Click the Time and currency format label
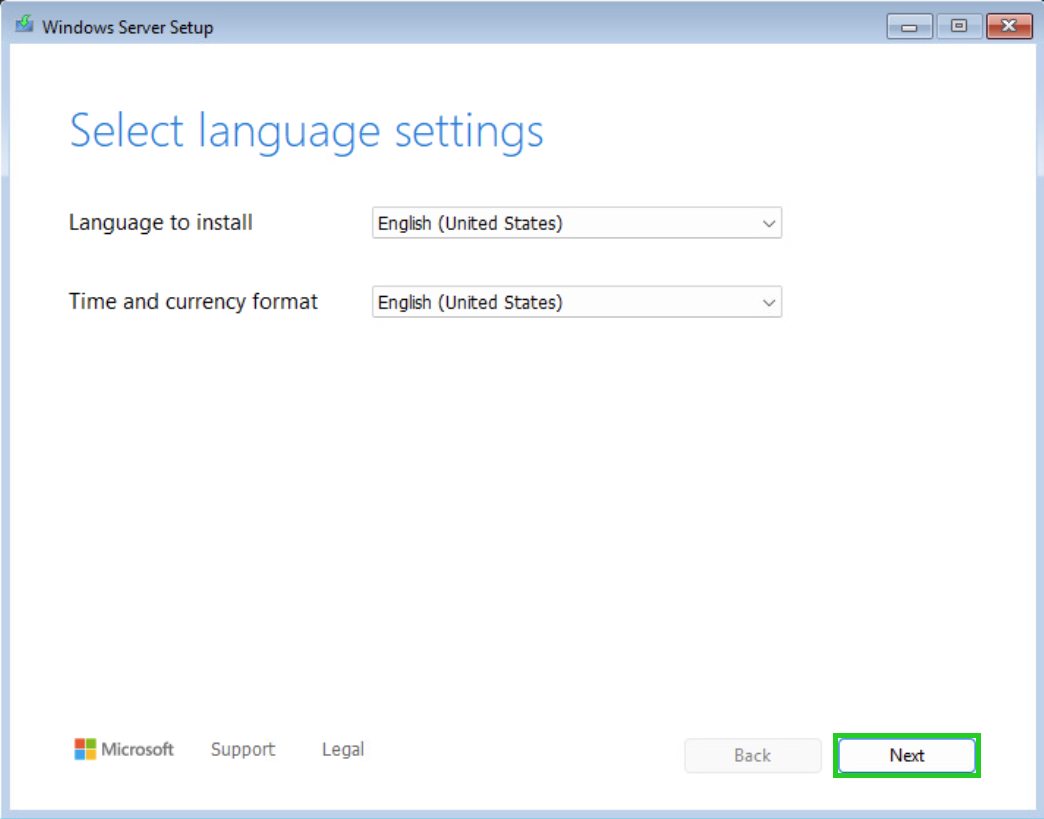Image resolution: width=1044 pixels, height=819 pixels. [192, 301]
